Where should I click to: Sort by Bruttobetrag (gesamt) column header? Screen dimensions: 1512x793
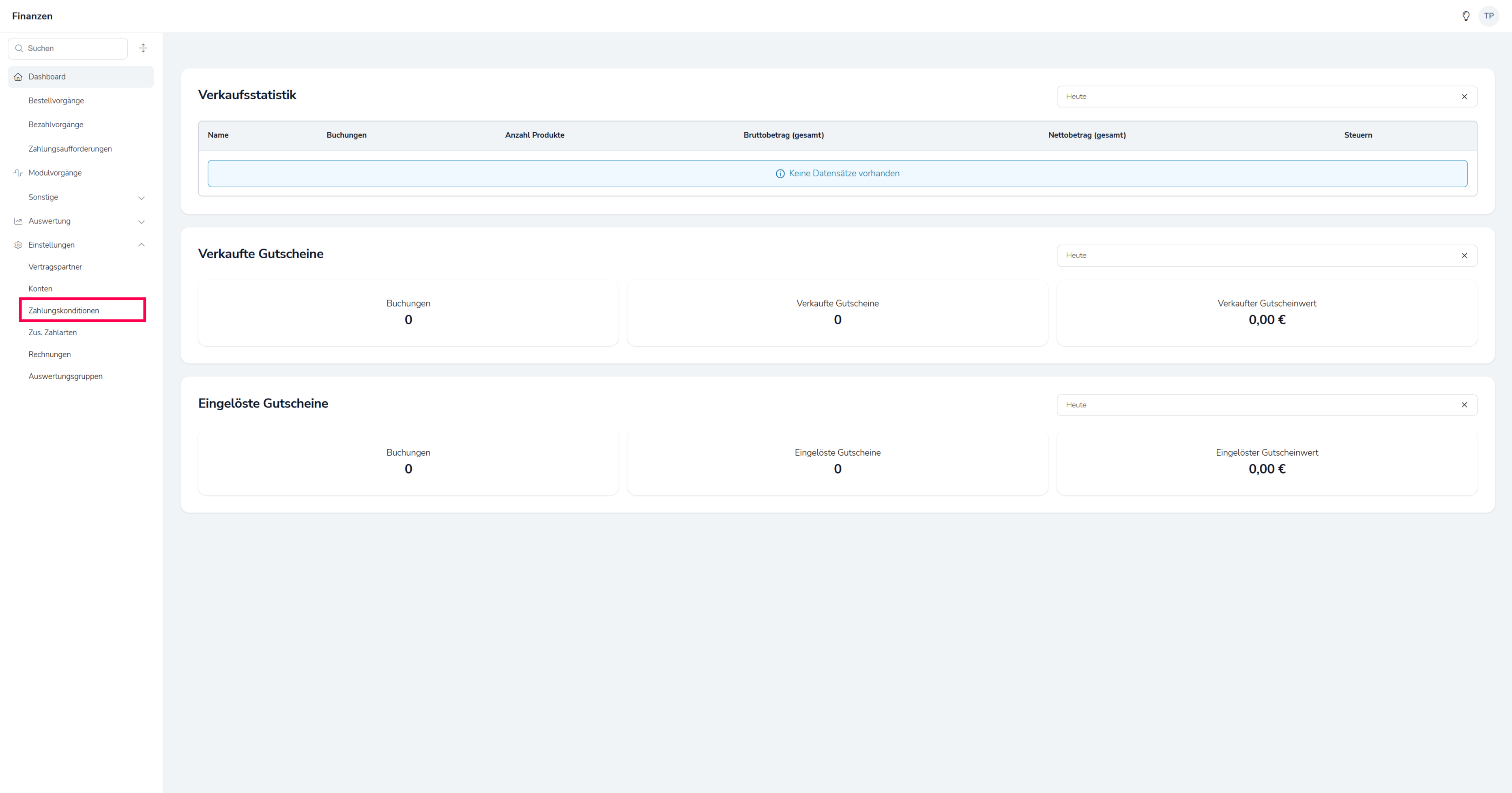click(783, 135)
